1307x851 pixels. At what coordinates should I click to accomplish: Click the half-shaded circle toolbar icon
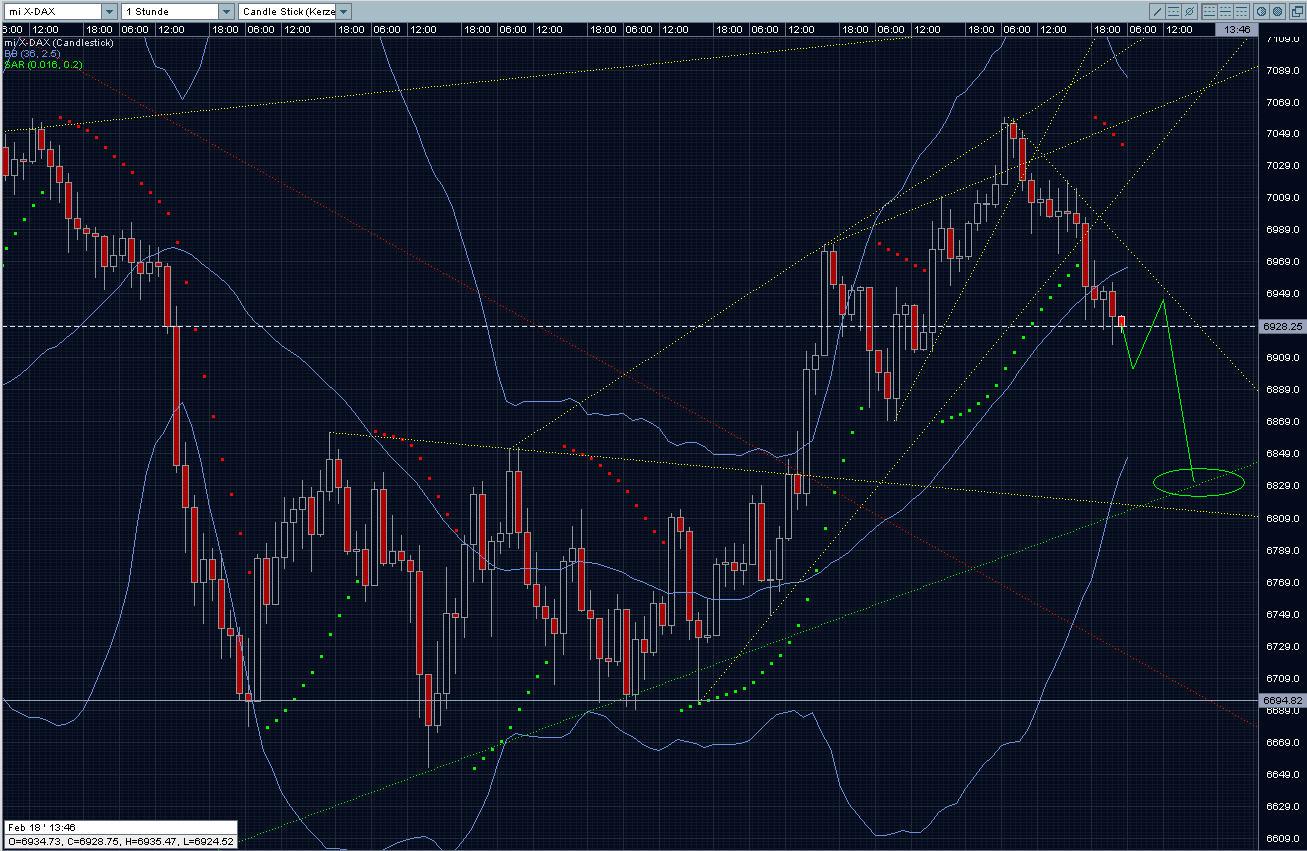(x=1262, y=12)
